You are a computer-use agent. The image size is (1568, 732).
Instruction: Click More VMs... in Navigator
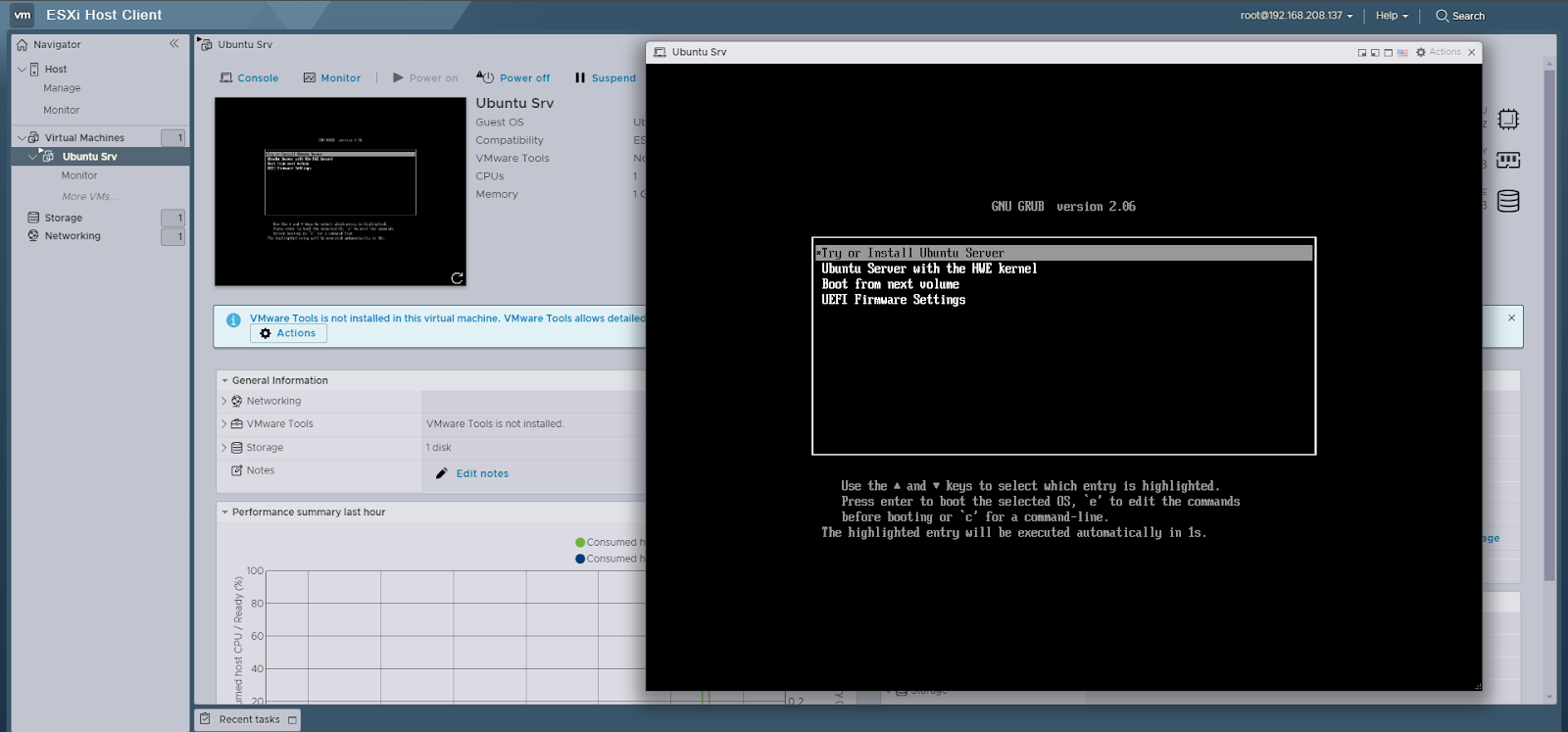(89, 197)
